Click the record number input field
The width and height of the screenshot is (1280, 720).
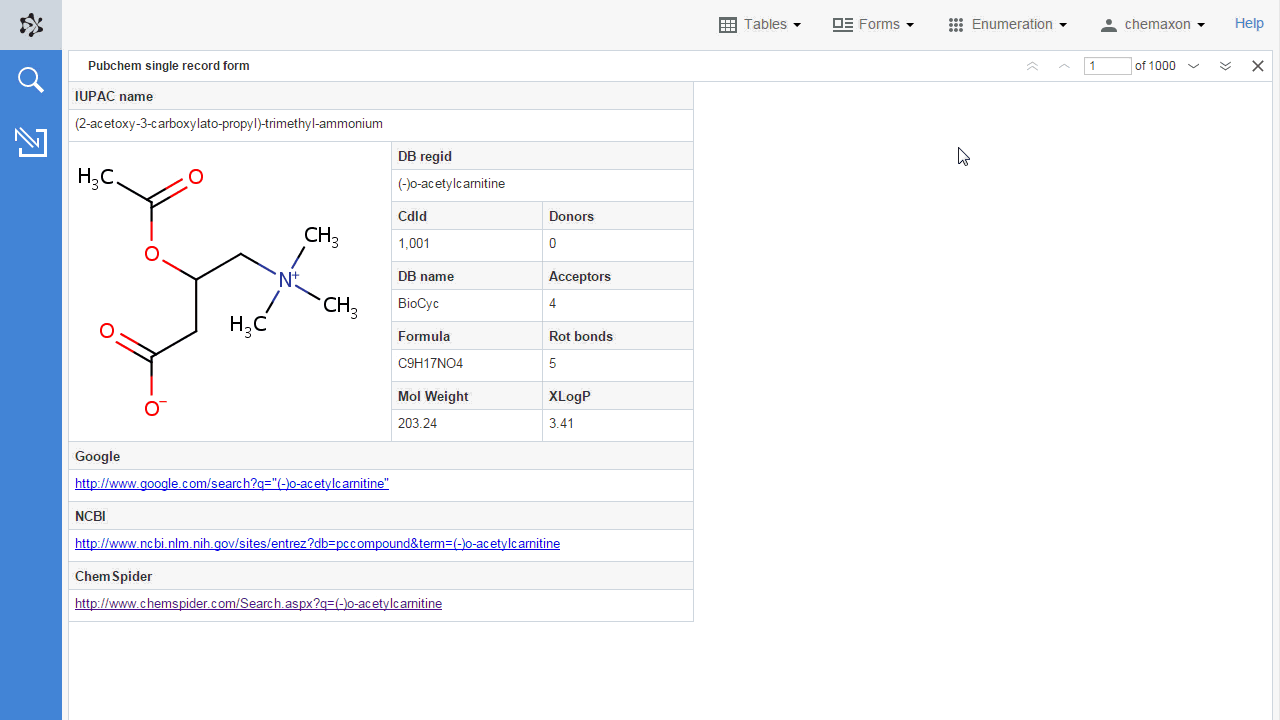pos(1107,66)
